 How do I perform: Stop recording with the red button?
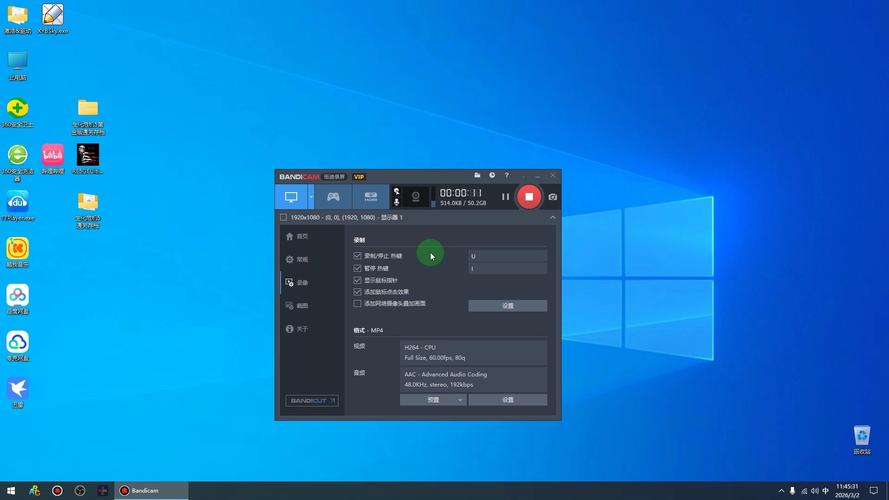(529, 197)
